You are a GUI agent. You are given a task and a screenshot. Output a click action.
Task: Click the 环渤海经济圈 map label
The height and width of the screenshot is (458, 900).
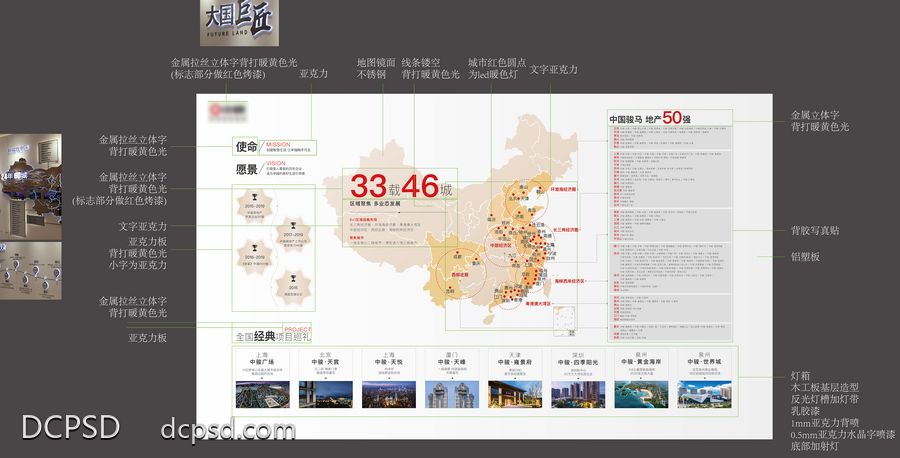(x=563, y=189)
